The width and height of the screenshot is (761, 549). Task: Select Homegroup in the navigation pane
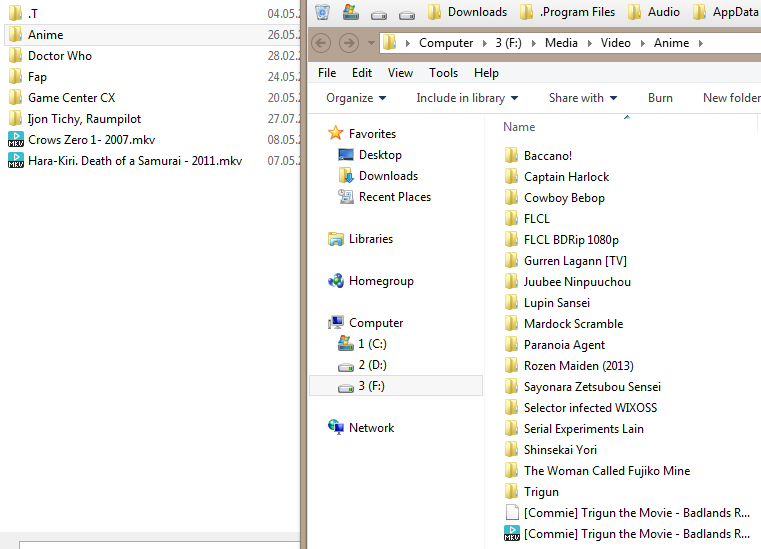point(371,281)
